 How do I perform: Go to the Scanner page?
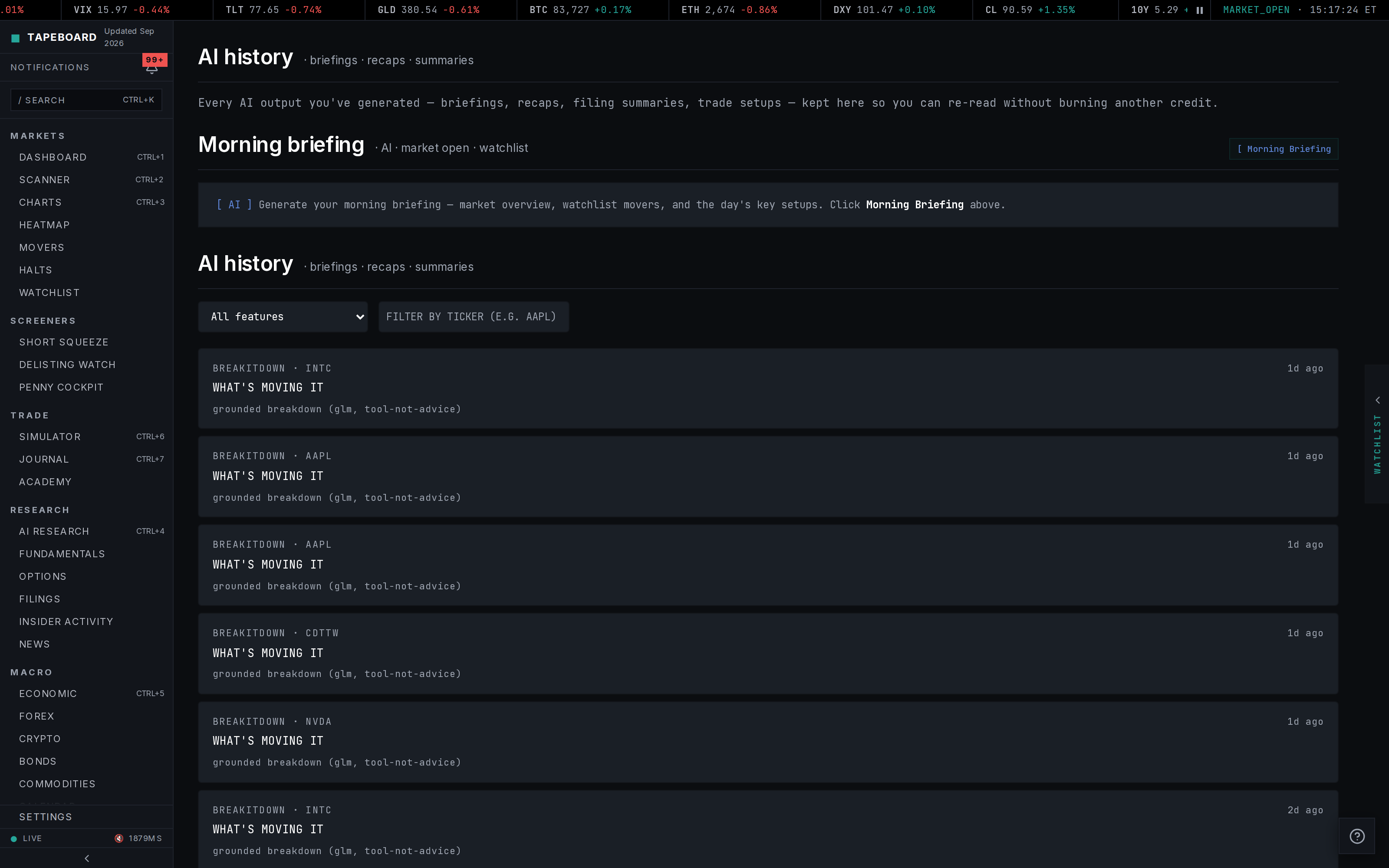pyautogui.click(x=87, y=180)
